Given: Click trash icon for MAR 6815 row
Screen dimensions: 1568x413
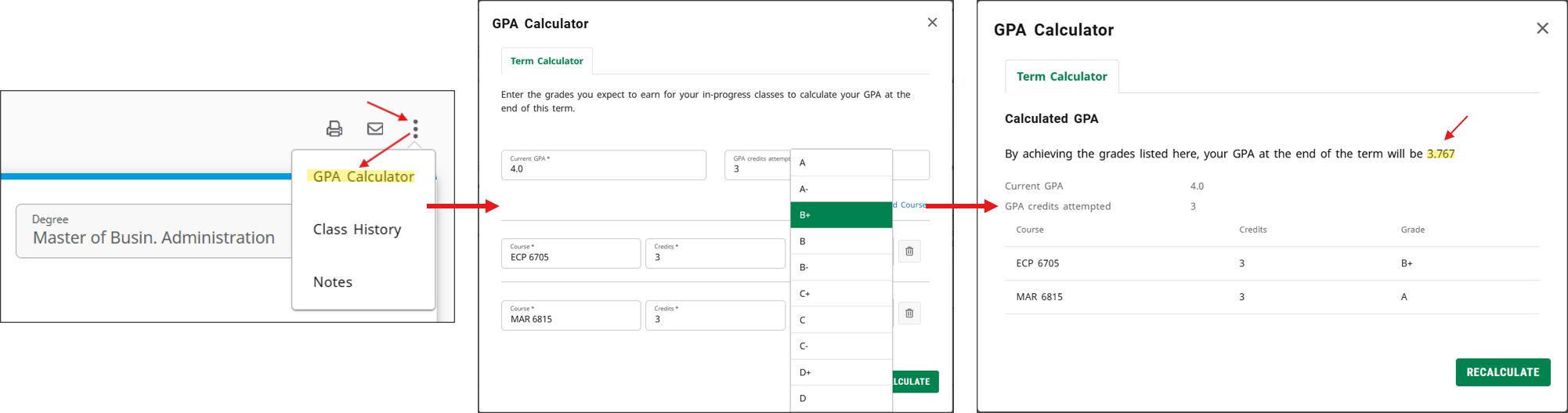Looking at the screenshot, I should (909, 313).
